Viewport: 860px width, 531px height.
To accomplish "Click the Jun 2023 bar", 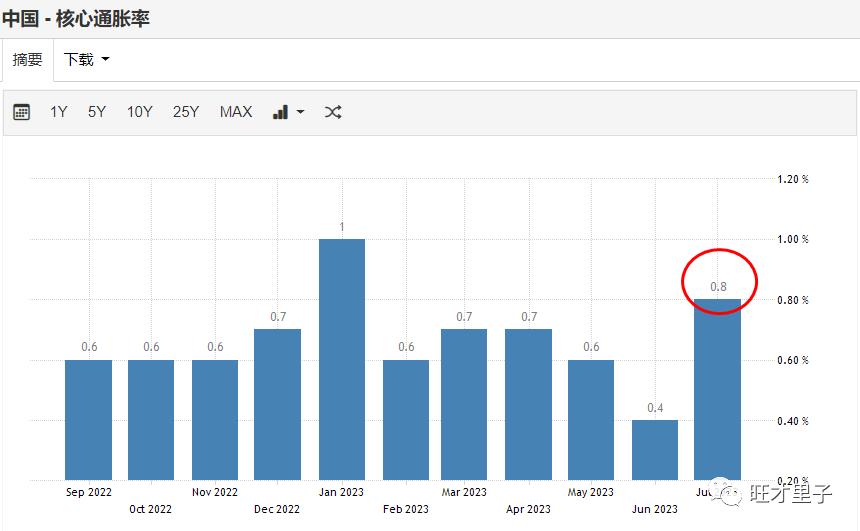I will click(655, 450).
